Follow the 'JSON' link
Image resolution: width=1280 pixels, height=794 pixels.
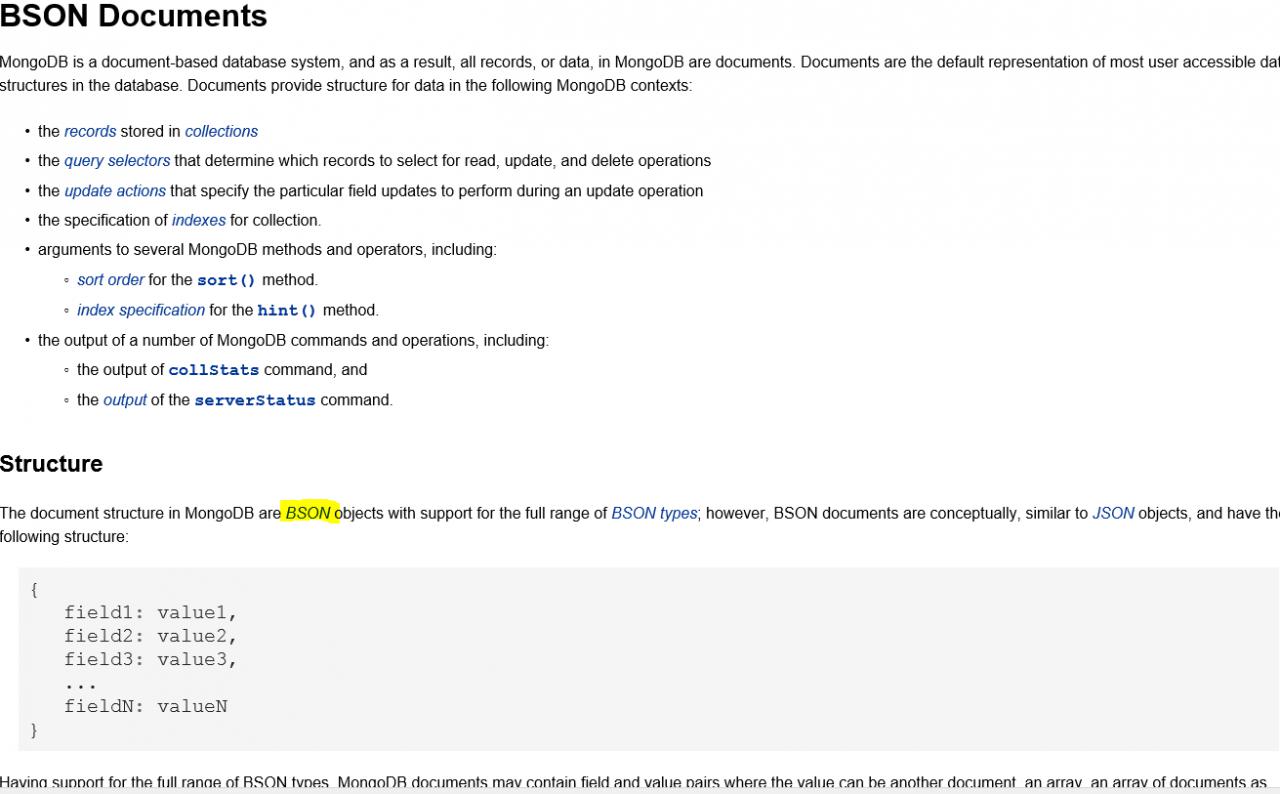pos(1113,513)
